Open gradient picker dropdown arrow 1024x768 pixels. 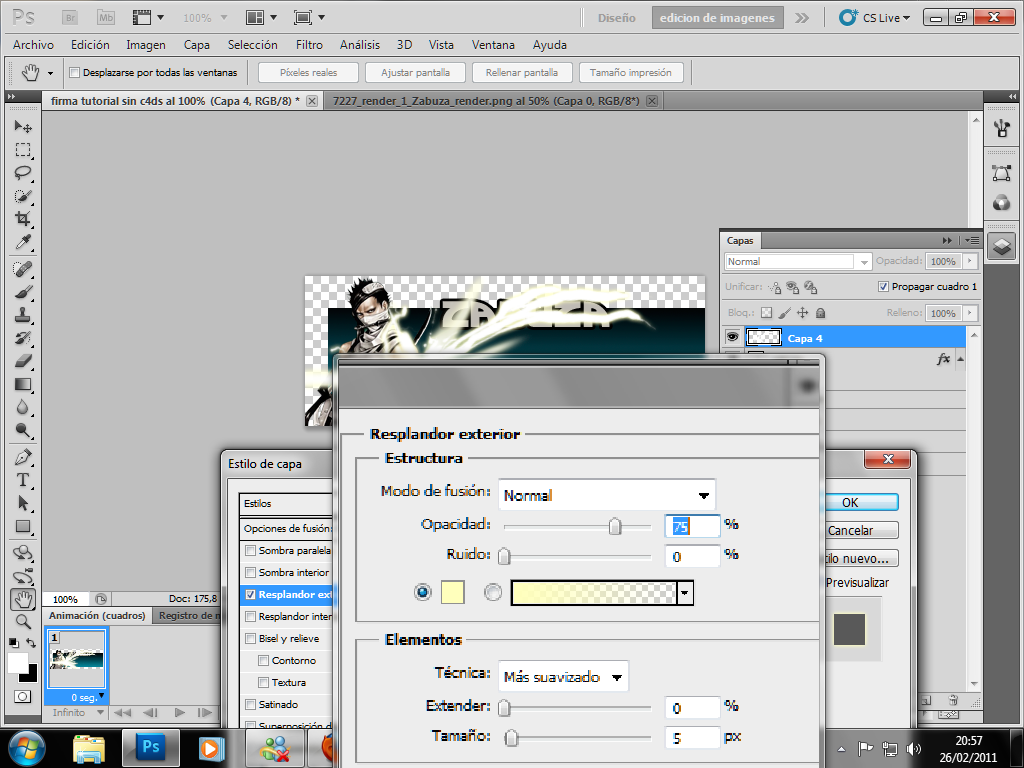(x=685, y=593)
